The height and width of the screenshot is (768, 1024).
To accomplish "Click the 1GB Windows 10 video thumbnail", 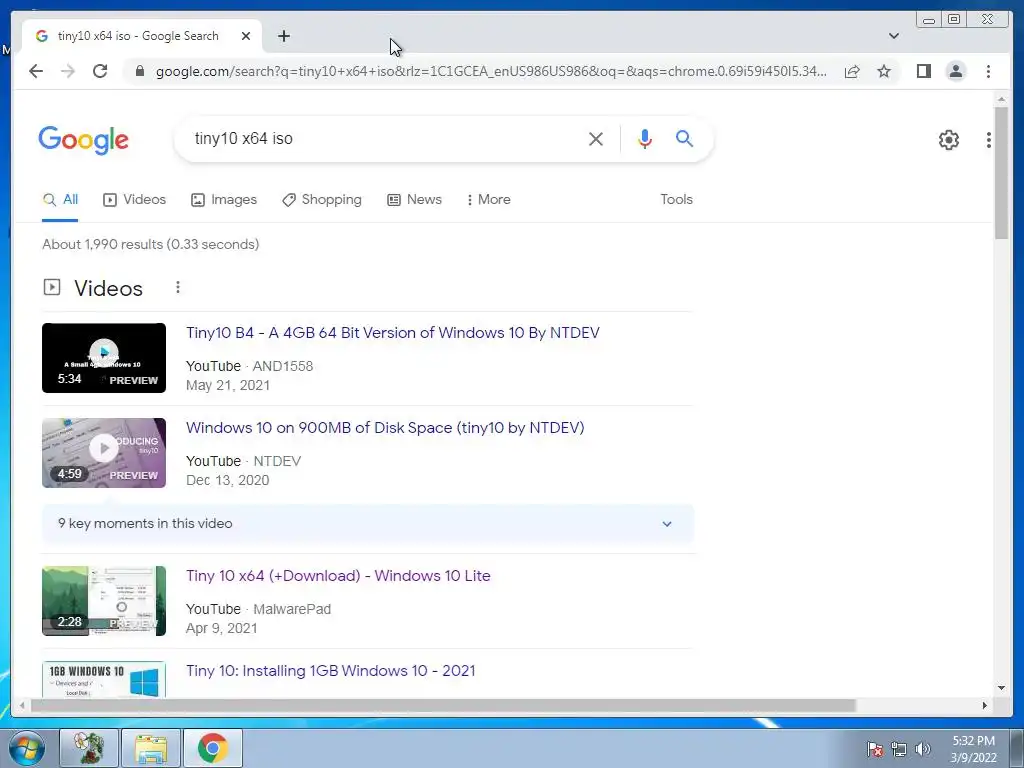I will click(x=104, y=679).
